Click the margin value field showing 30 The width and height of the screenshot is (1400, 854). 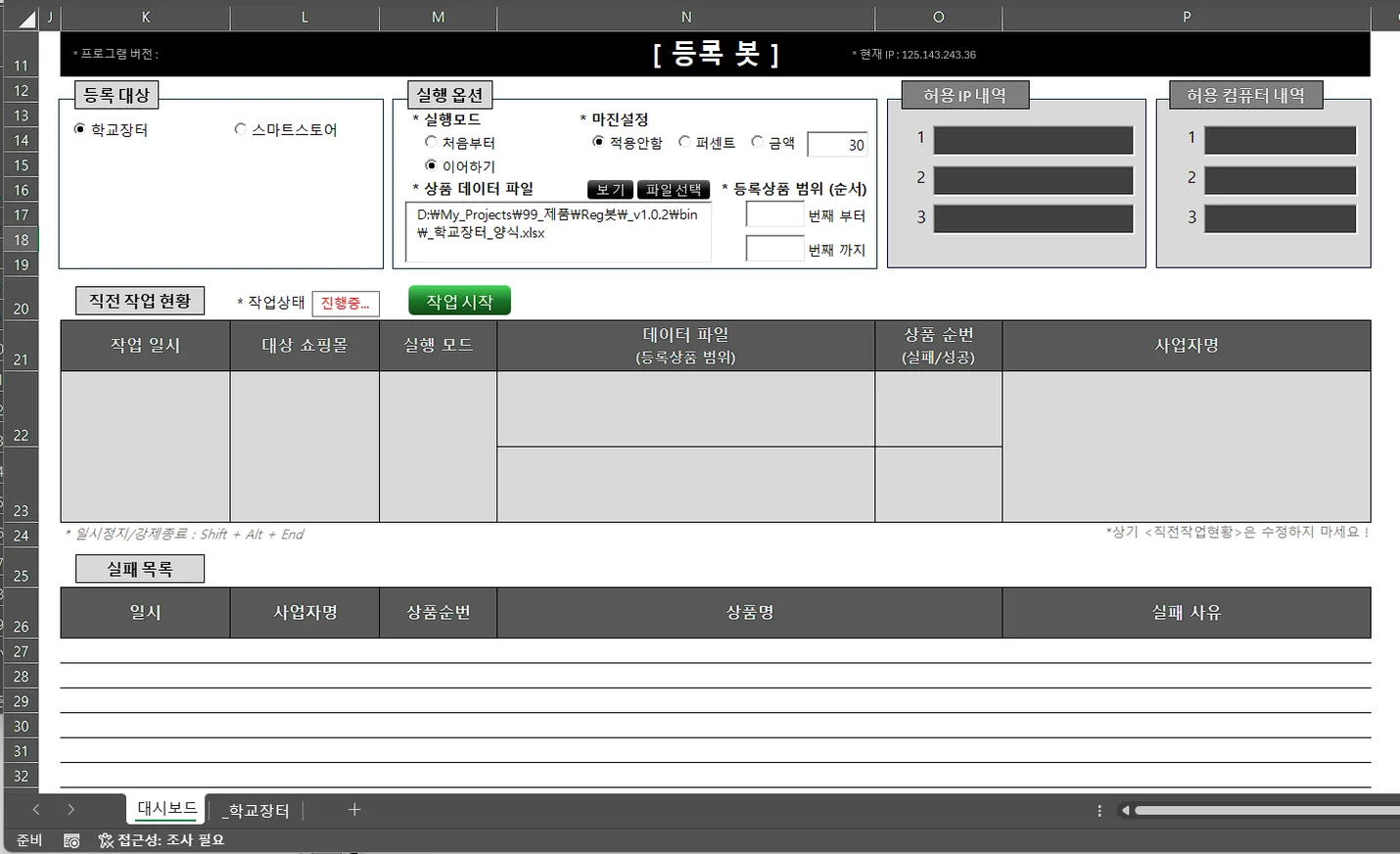tap(837, 145)
